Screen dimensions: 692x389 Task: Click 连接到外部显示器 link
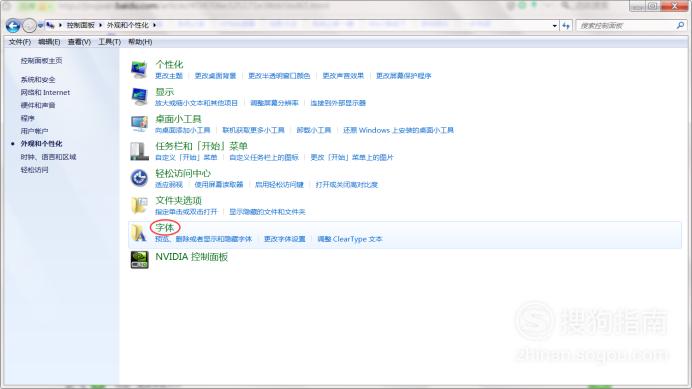(338, 103)
